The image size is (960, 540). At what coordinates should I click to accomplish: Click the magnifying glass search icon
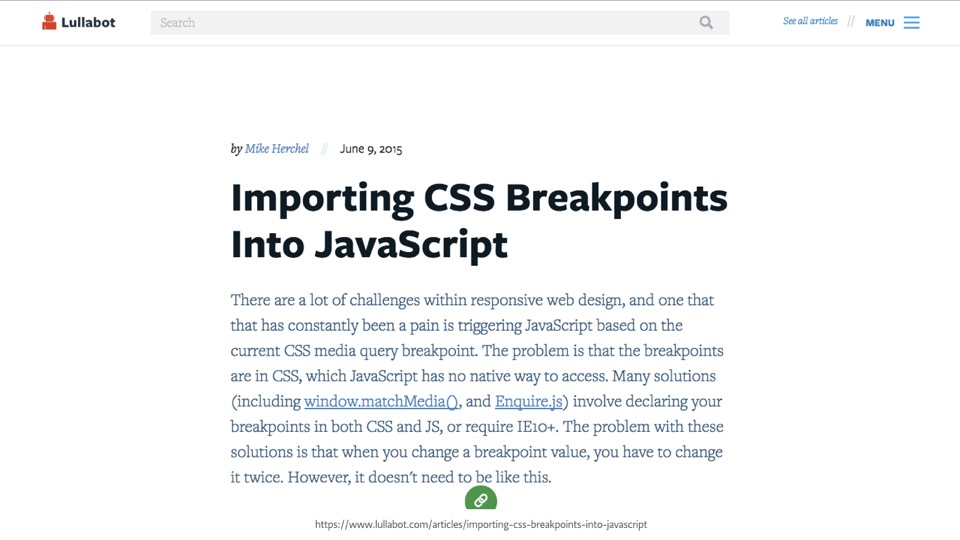pyautogui.click(x=706, y=23)
